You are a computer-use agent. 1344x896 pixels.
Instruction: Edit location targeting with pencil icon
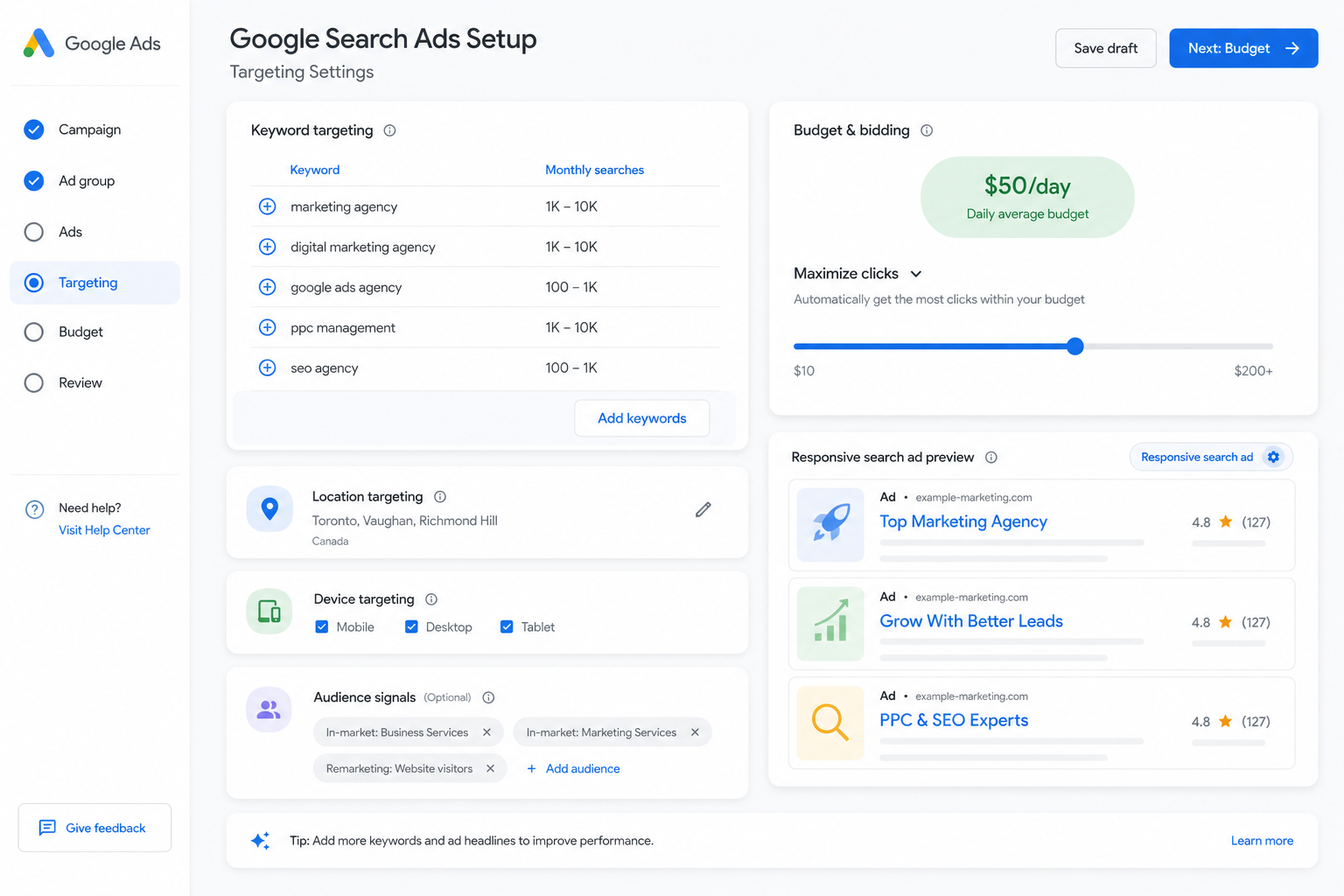703,509
